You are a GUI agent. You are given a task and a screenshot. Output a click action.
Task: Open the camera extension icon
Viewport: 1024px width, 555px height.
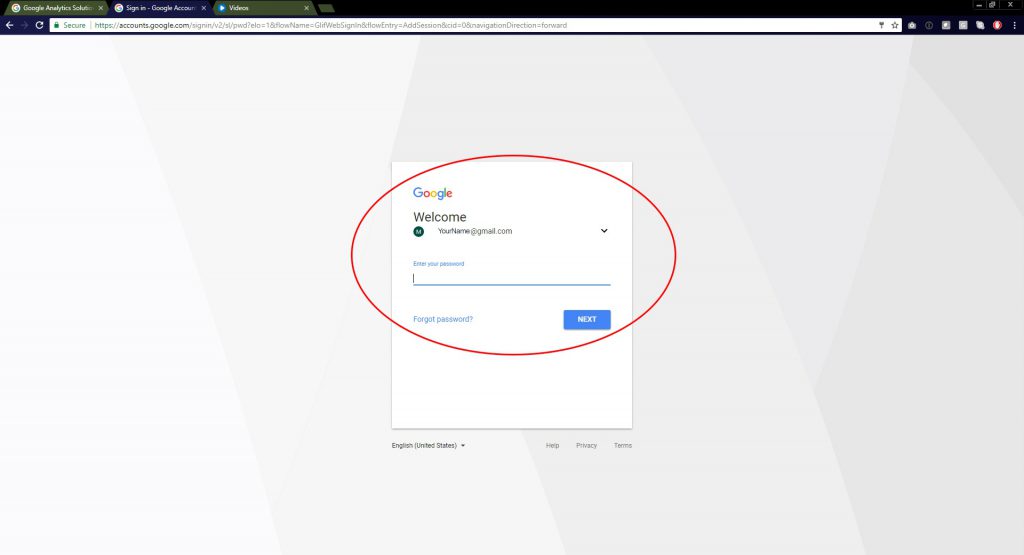pyautogui.click(x=912, y=25)
